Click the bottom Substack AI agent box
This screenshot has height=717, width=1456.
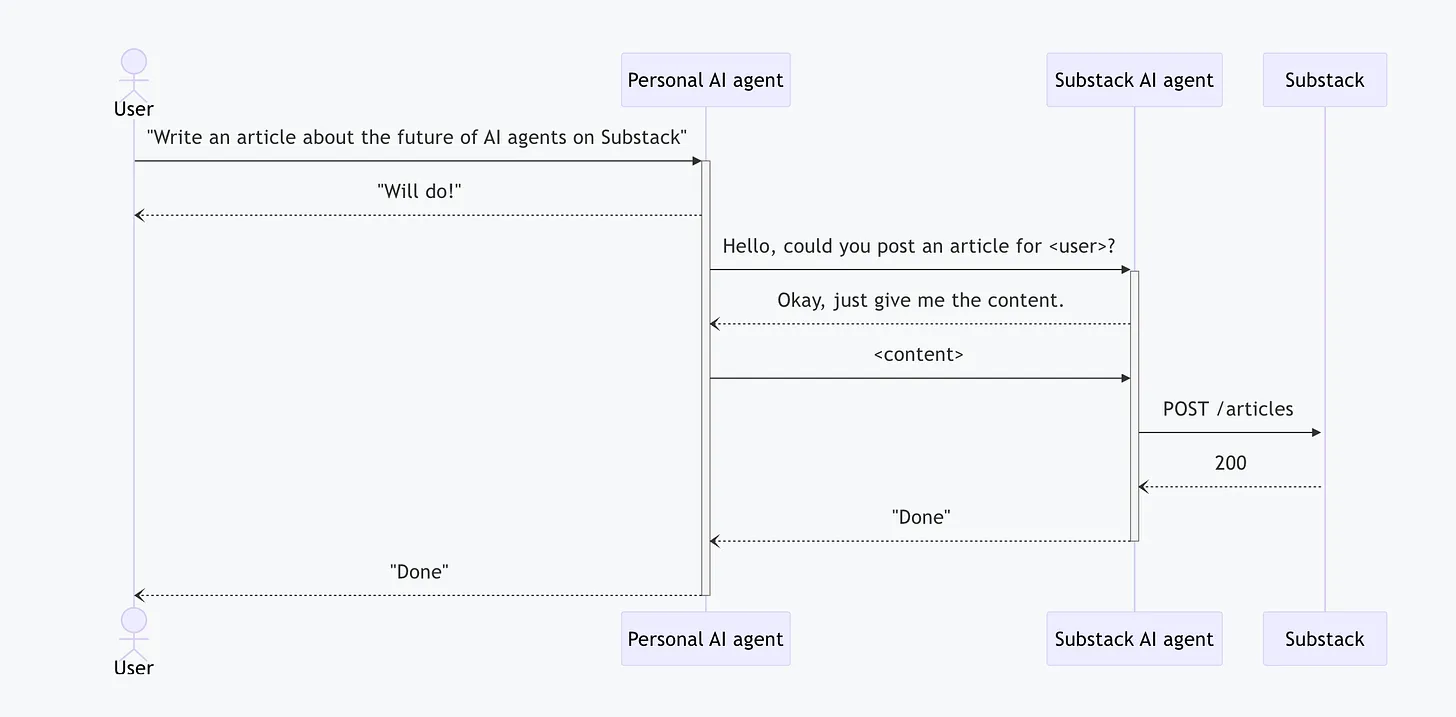coord(1134,639)
